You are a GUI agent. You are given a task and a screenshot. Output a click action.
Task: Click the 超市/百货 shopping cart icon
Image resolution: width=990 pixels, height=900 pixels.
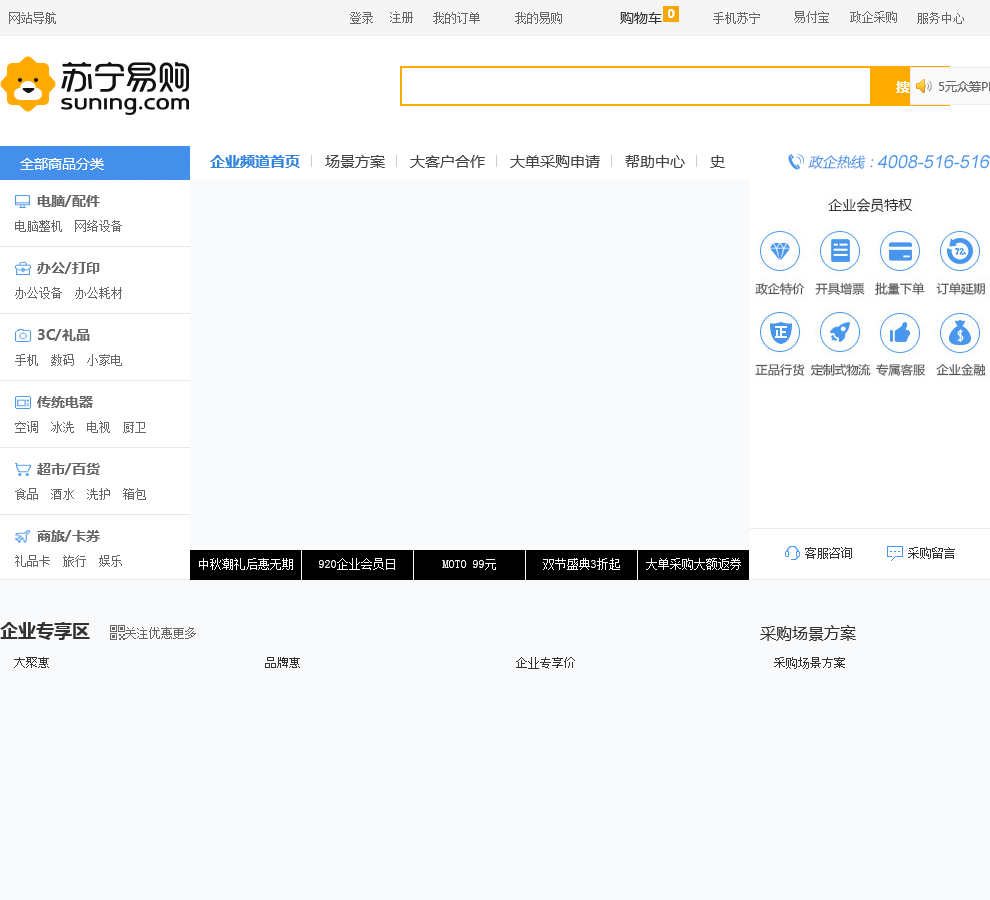(x=22, y=469)
